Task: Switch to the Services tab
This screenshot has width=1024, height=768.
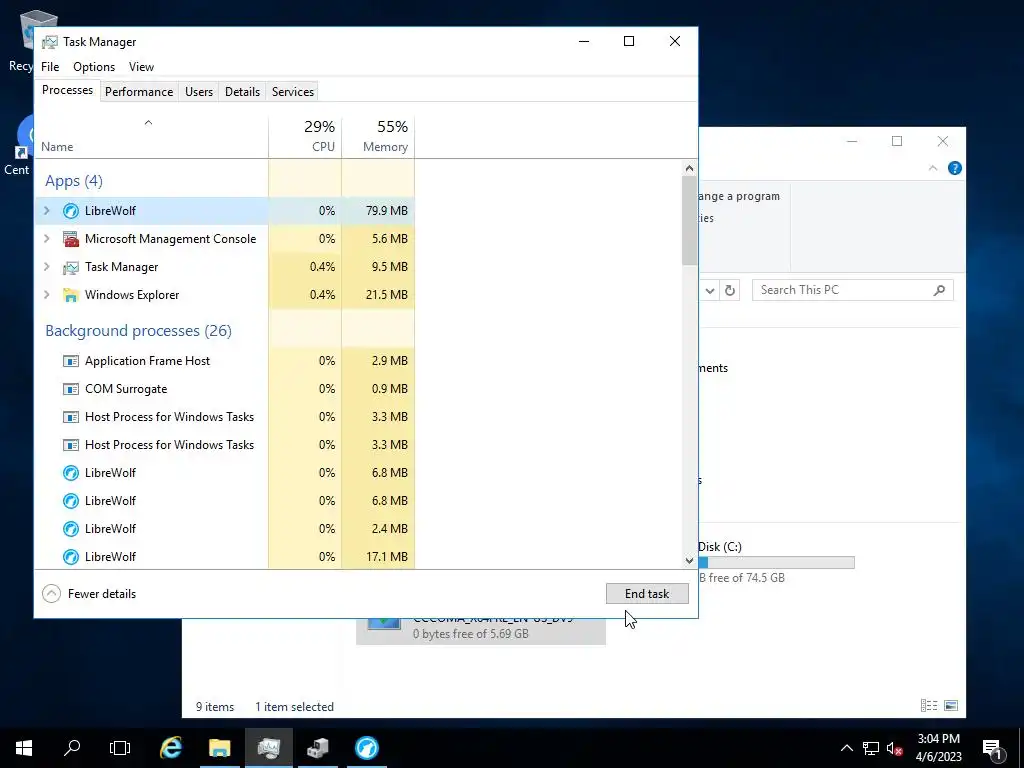Action: [293, 92]
